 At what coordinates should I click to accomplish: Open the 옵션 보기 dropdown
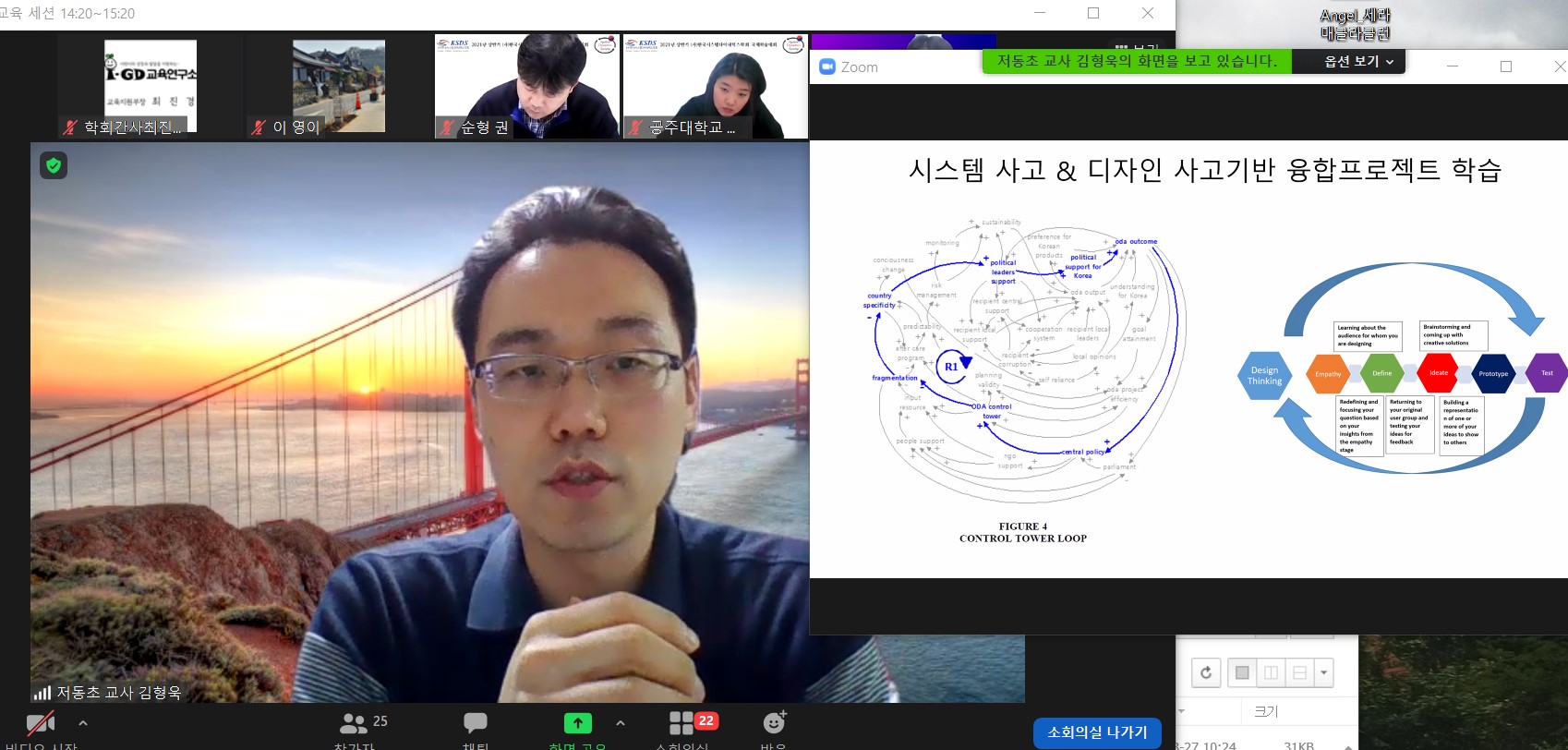1357,62
